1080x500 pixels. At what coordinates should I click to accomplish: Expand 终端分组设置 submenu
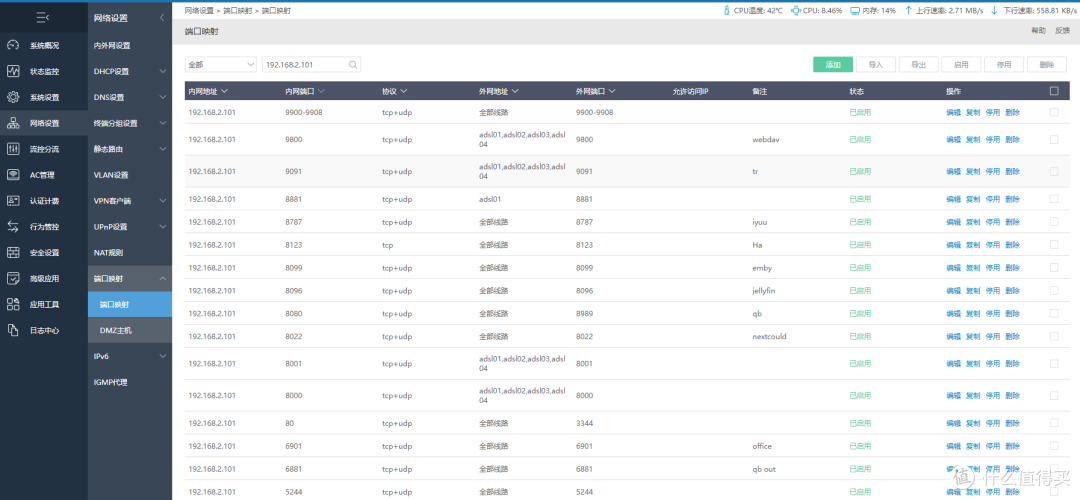click(163, 123)
